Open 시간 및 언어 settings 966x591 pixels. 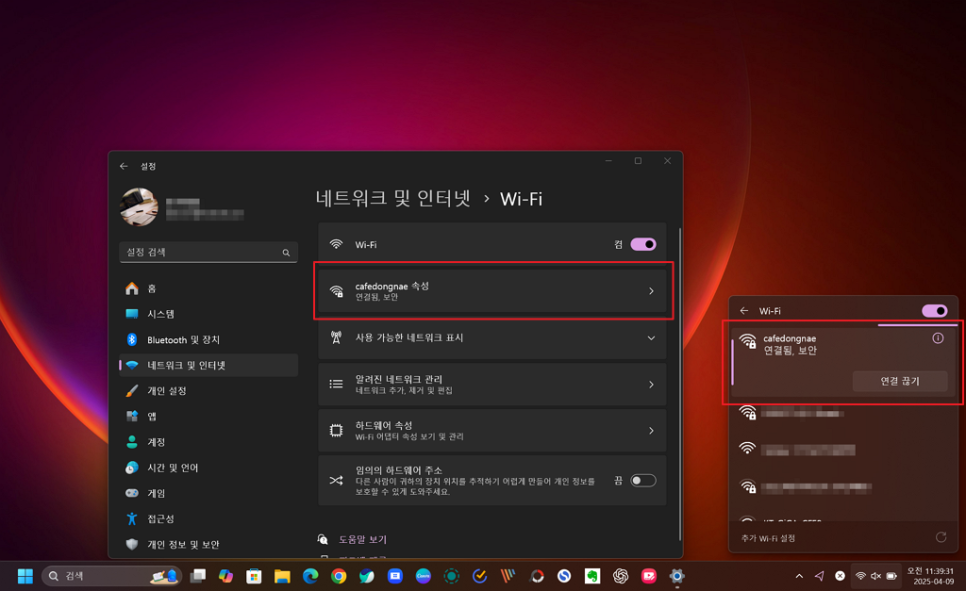pos(208,468)
